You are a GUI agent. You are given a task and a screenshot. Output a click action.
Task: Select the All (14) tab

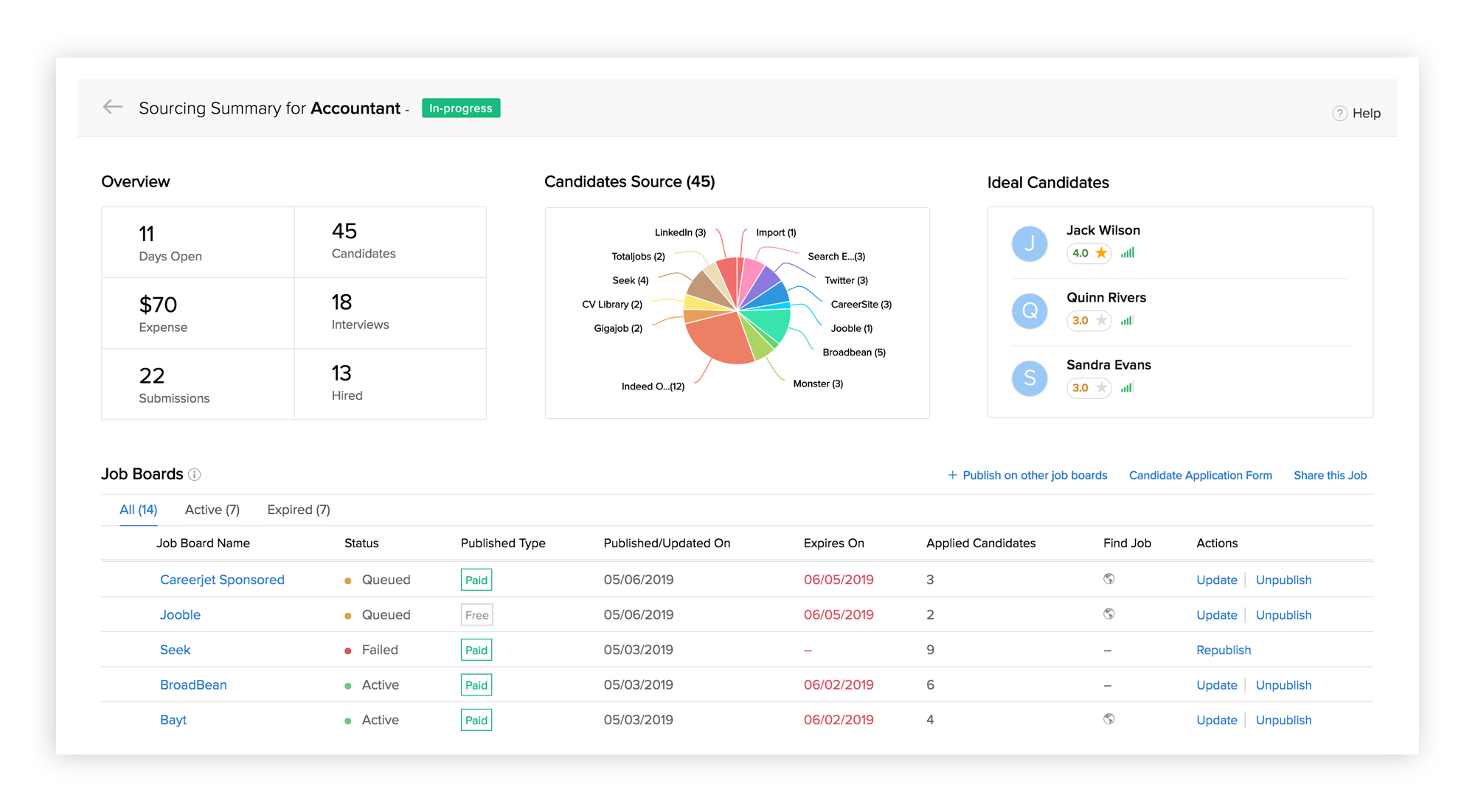click(139, 510)
